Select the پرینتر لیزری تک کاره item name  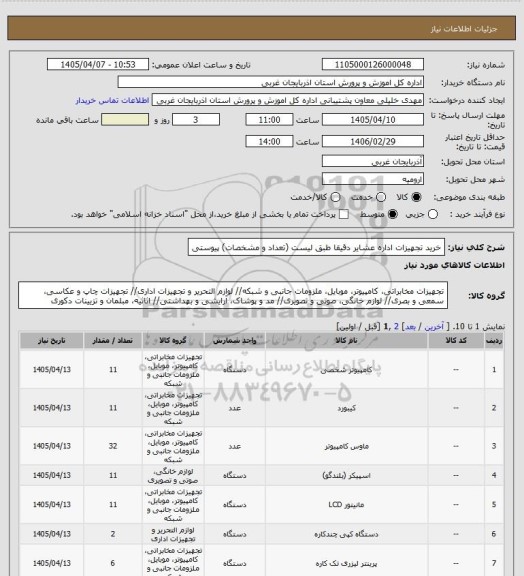click(x=346, y=563)
